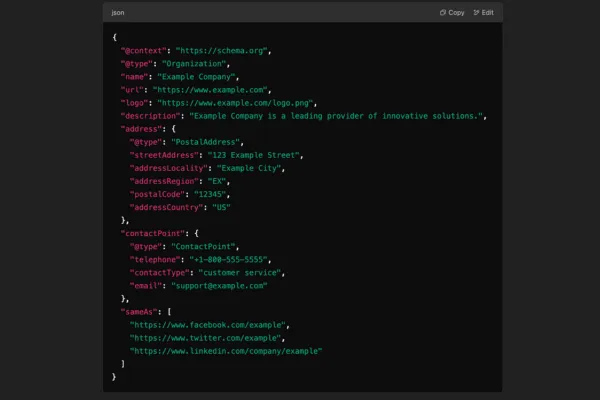Screen dimensions: 600x400
Task: Click the LinkedIn company URL
Action: [x=226, y=351]
